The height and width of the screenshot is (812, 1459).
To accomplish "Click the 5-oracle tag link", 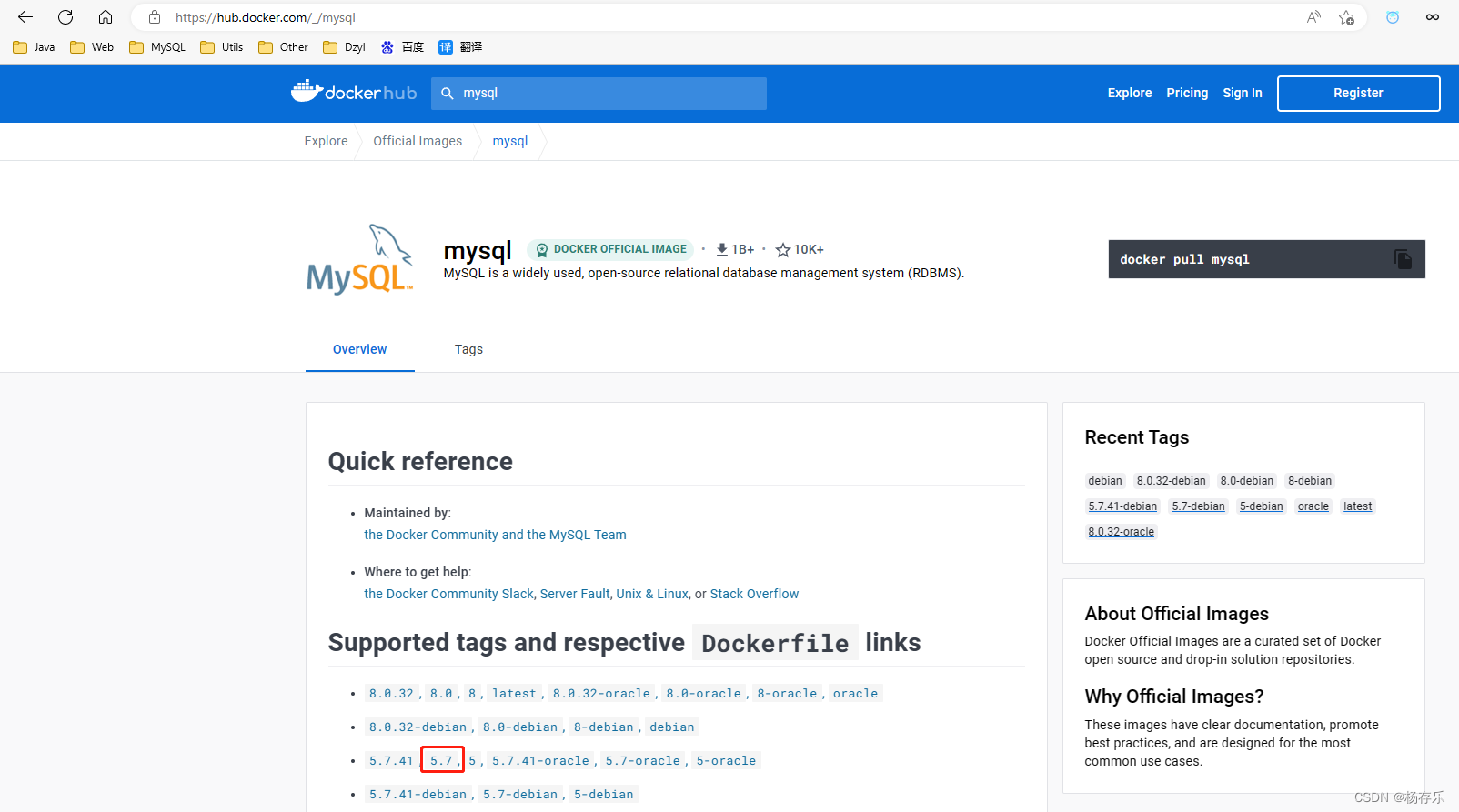I will [x=726, y=760].
